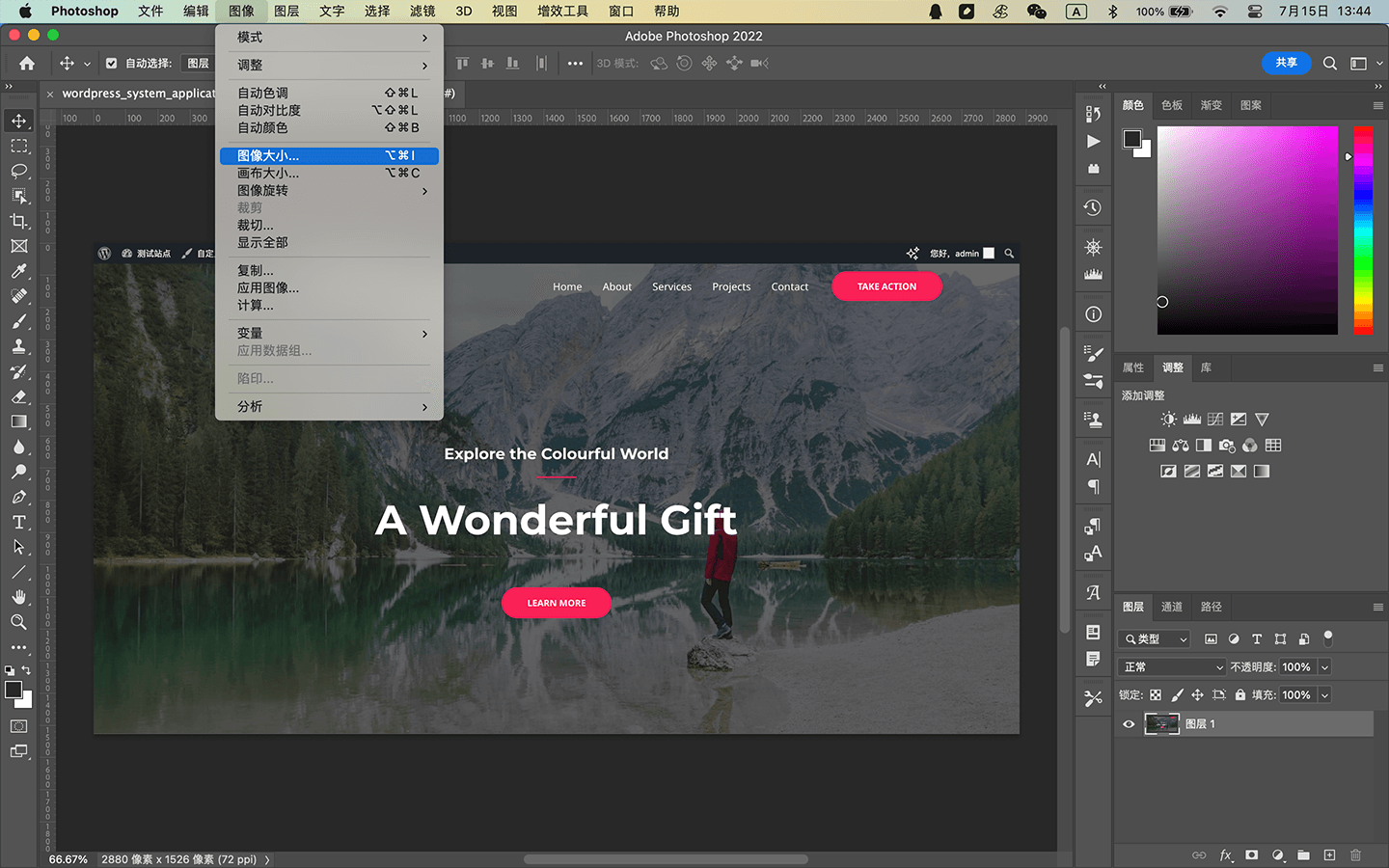Select the Eyedropper tool
The height and width of the screenshot is (868, 1389).
18,271
